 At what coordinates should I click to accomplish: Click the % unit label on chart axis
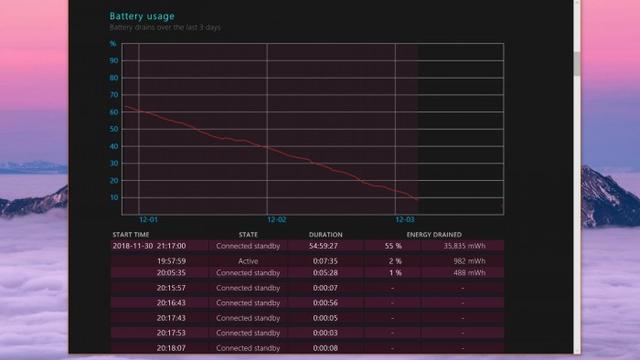pyautogui.click(x=113, y=44)
